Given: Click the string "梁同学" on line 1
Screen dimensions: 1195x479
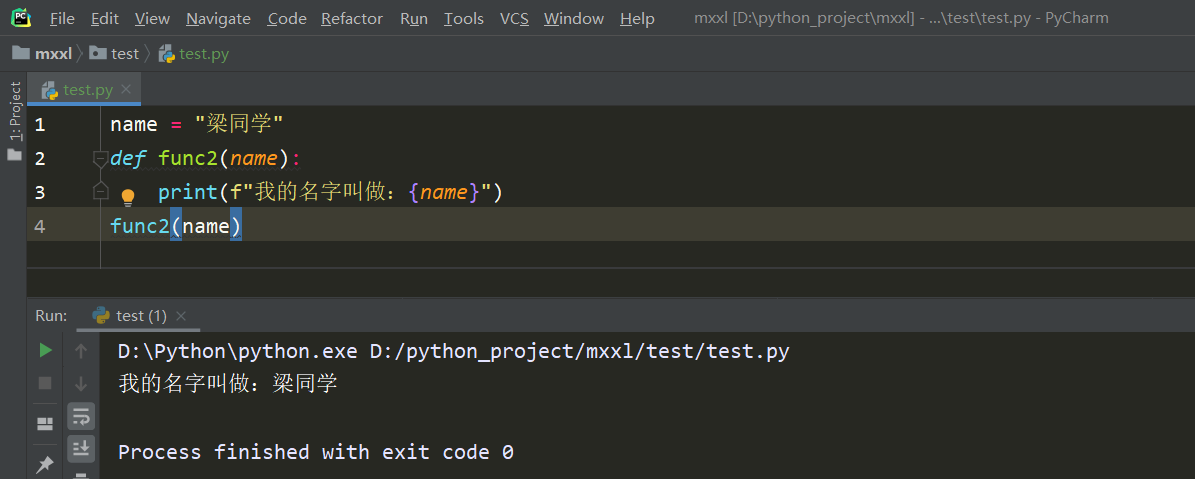Looking at the screenshot, I should coord(239,124).
